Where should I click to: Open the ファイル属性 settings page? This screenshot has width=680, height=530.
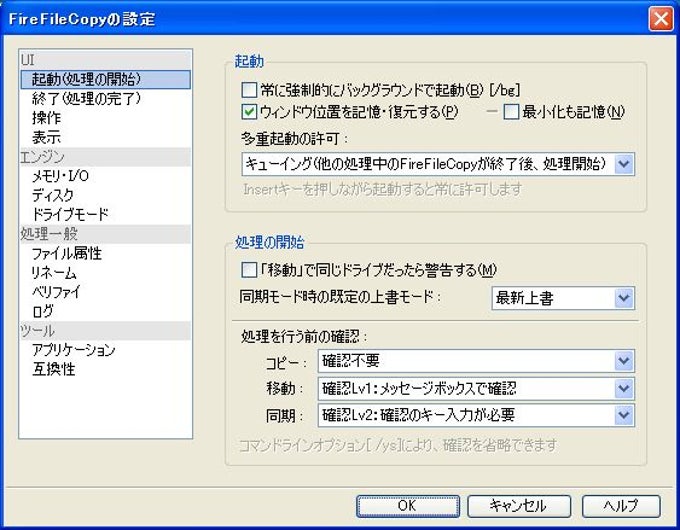105,253
